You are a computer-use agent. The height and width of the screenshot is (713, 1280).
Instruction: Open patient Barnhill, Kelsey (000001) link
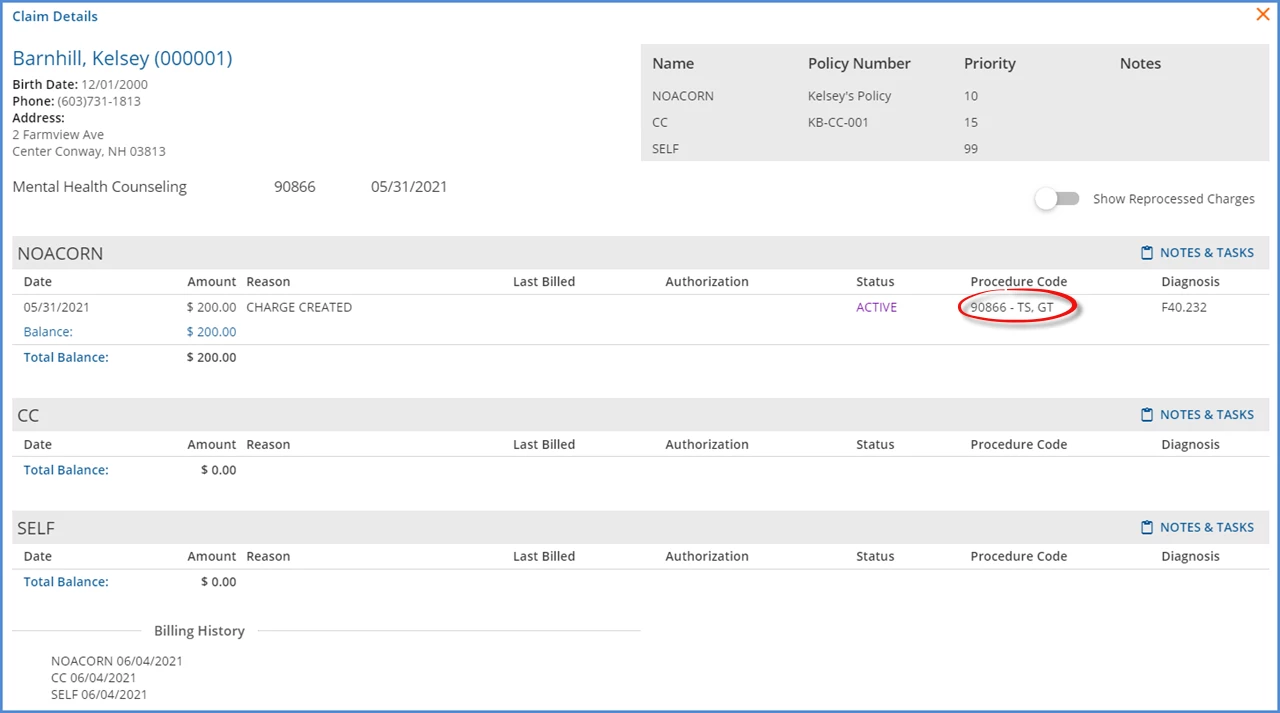[x=122, y=58]
